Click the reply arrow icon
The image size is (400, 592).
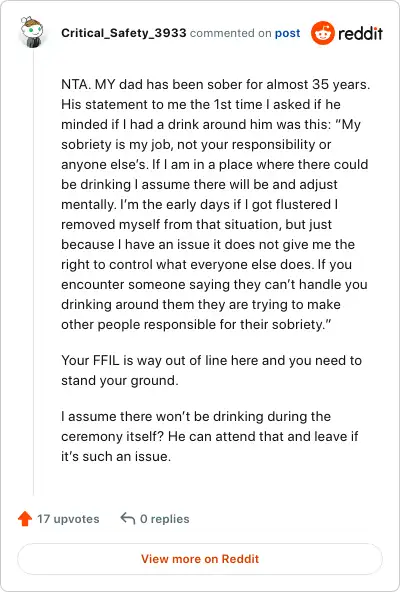[x=128, y=518]
